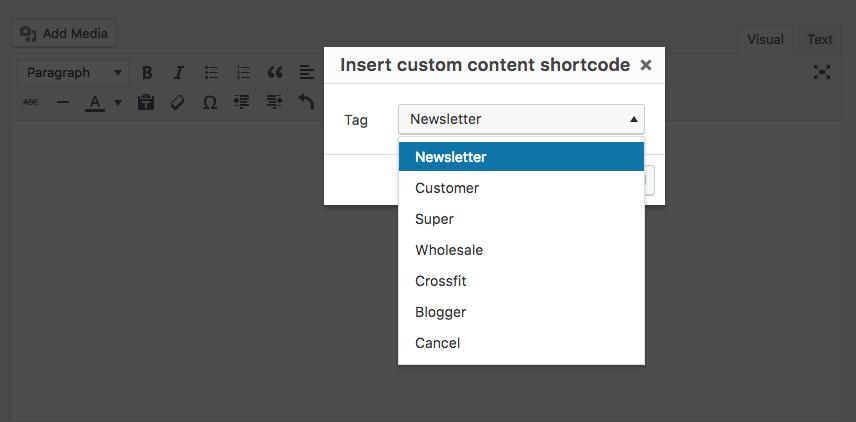Open the Paragraph format dropdown
The width and height of the screenshot is (856, 422).
(73, 73)
